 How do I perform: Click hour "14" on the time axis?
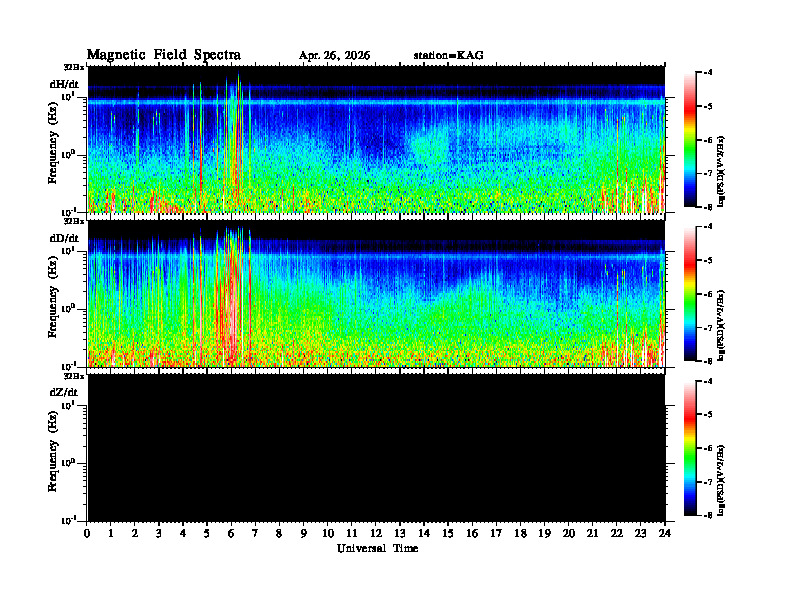424,533
